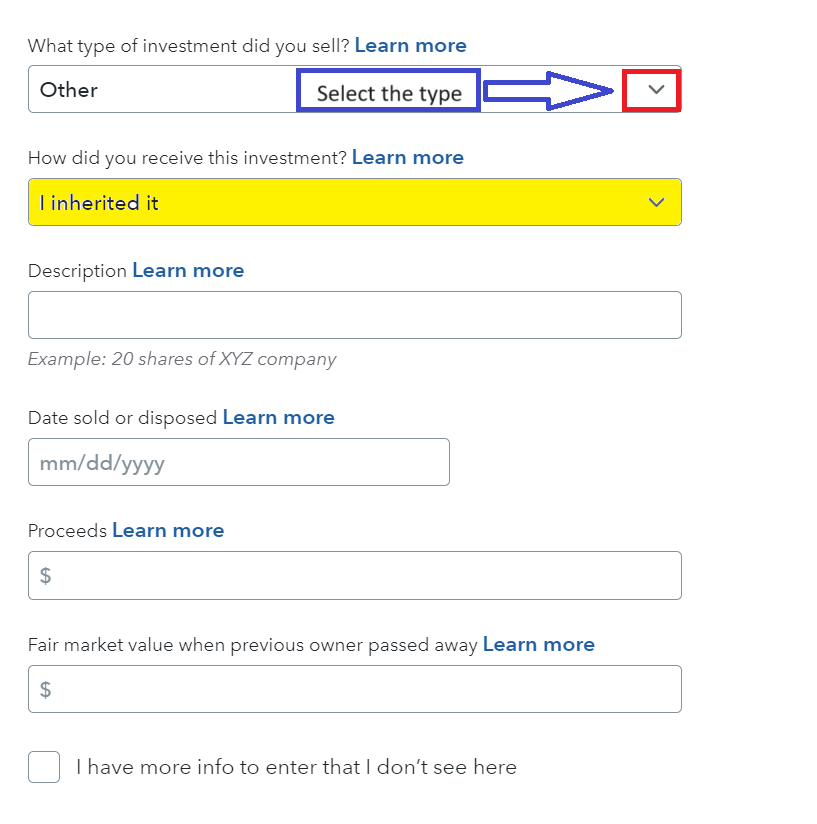Open Learn more next to Proceeds
The height and width of the screenshot is (824, 817).
pyautogui.click(x=168, y=531)
